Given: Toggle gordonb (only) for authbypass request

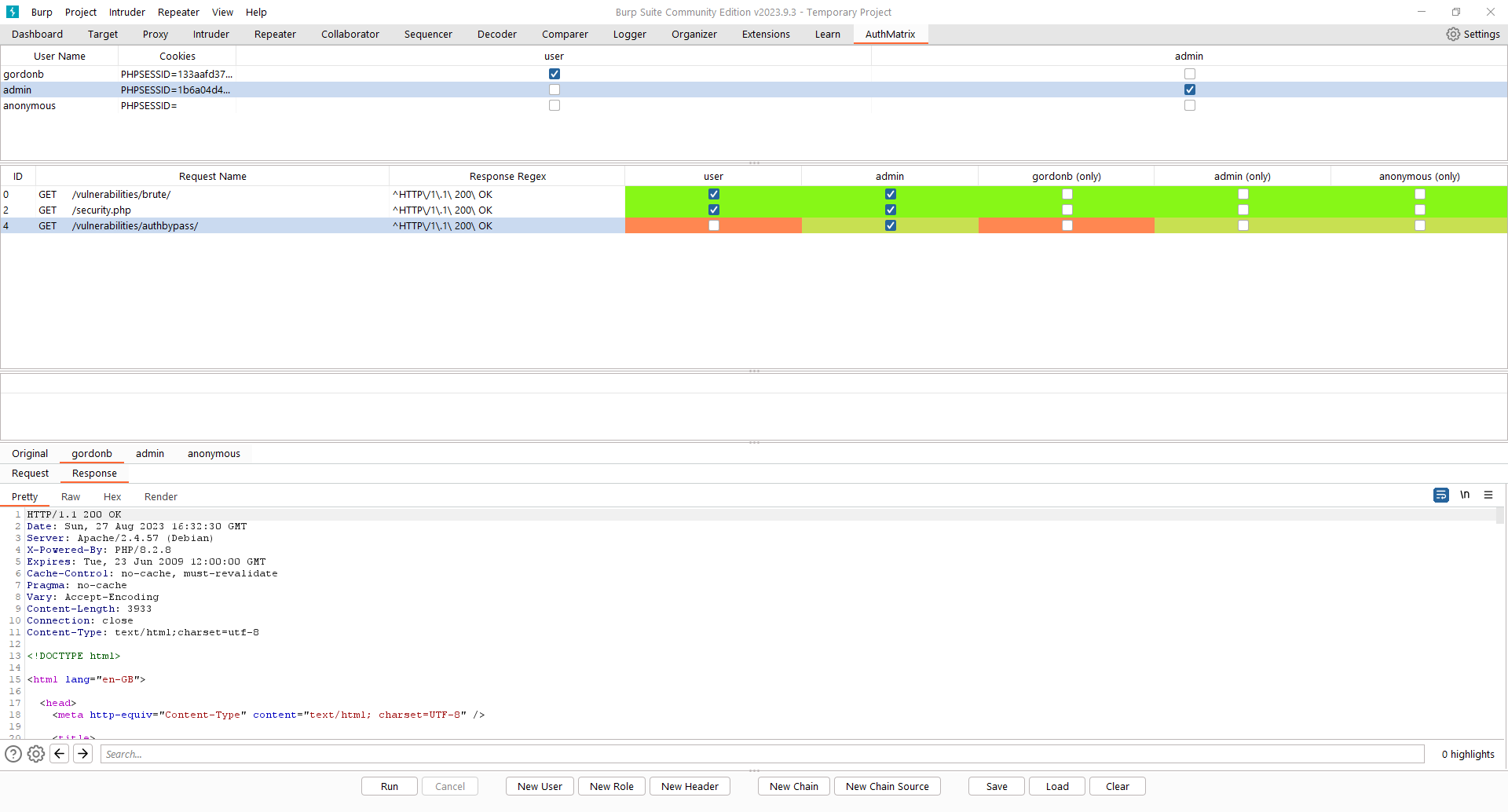Looking at the screenshot, I should pos(1067,225).
